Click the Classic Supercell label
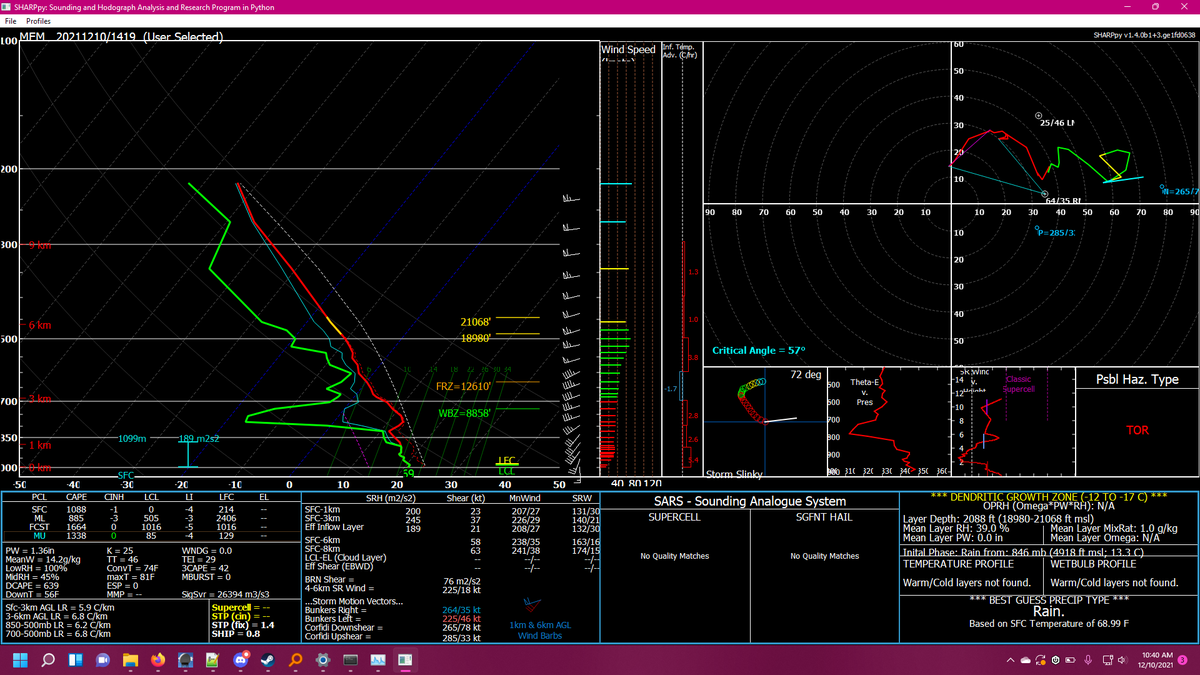1200x675 pixels. click(1017, 384)
